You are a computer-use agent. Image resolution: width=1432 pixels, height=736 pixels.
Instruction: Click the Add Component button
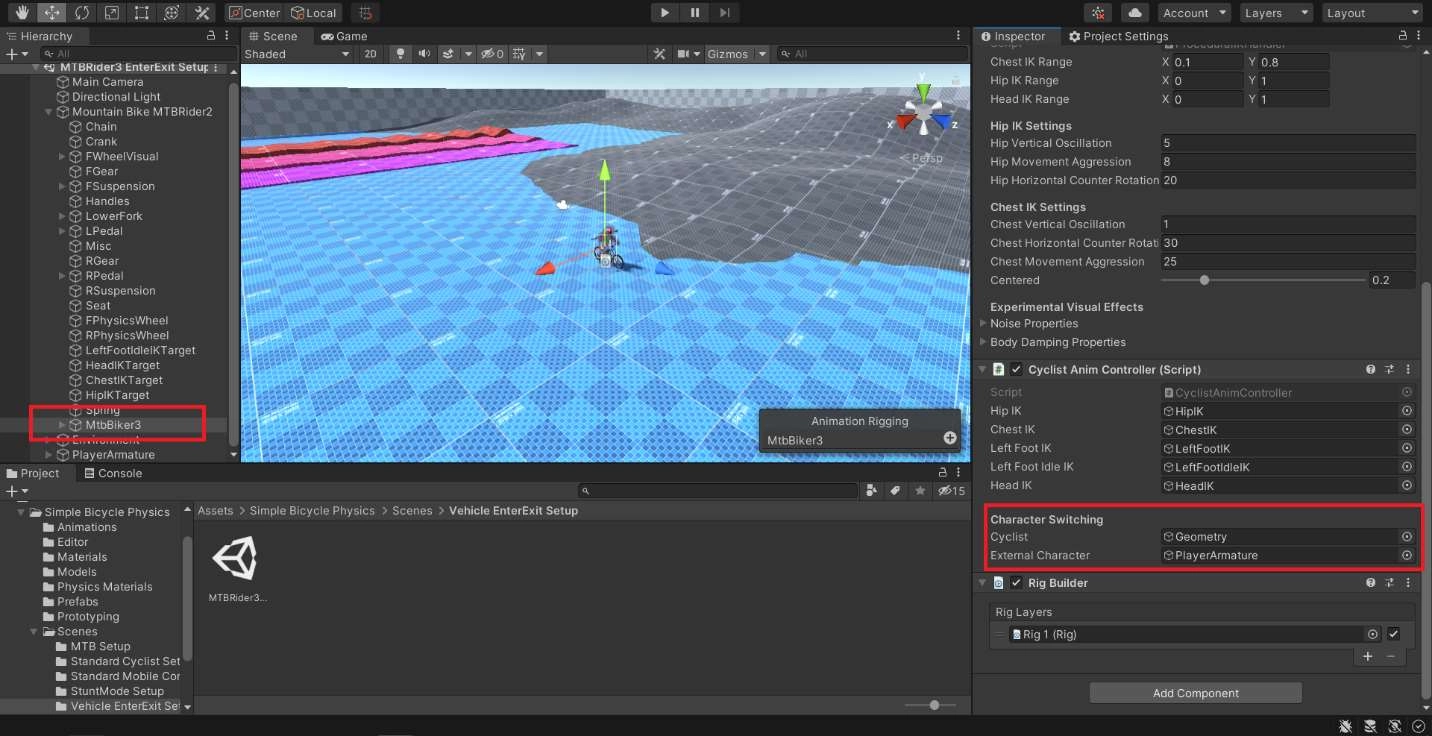pos(1195,693)
